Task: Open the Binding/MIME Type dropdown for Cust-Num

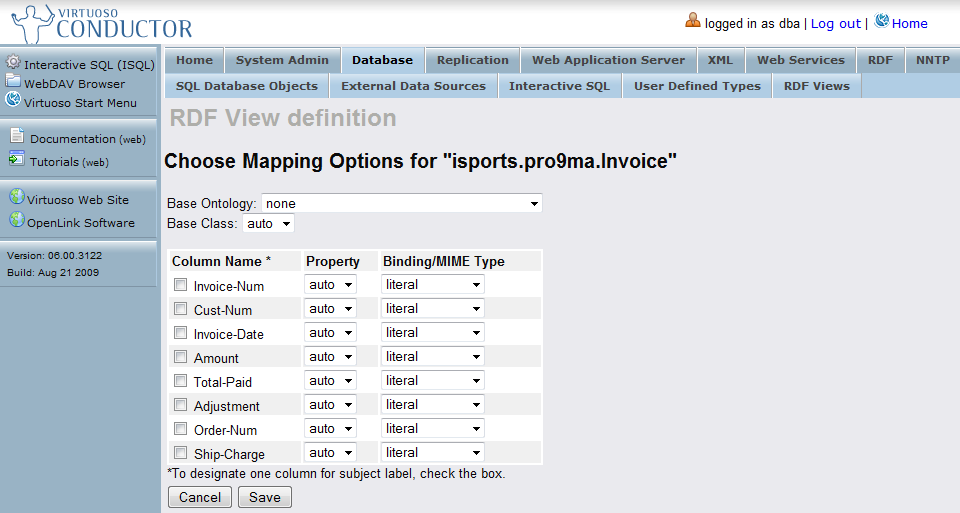Action: [x=433, y=309]
